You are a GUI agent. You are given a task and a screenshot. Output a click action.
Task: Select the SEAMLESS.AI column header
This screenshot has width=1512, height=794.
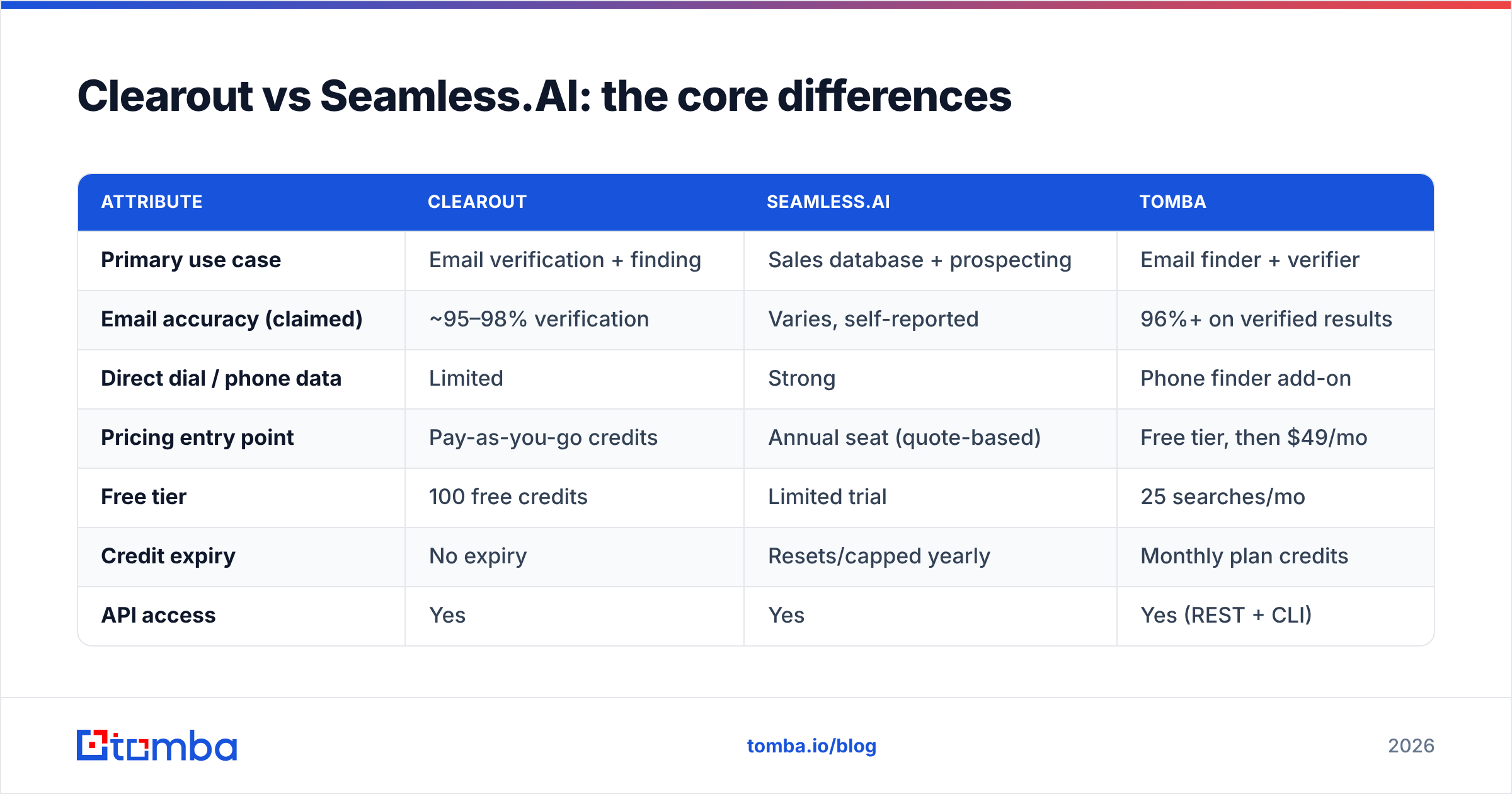828,202
